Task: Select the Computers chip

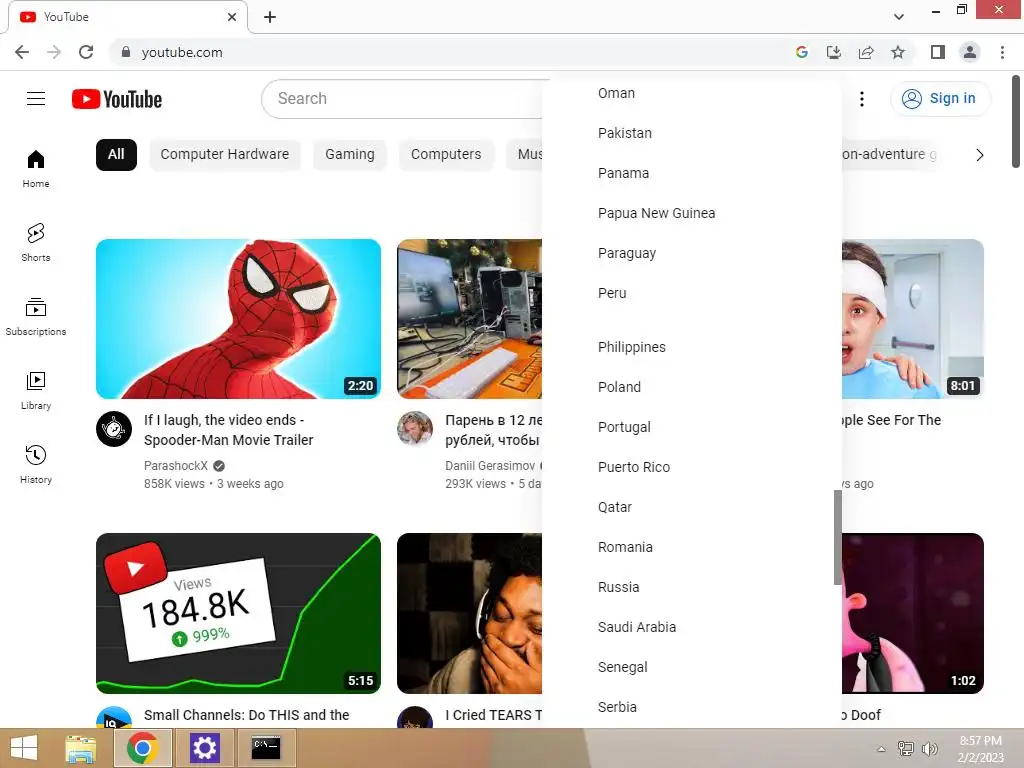Action: click(x=446, y=155)
